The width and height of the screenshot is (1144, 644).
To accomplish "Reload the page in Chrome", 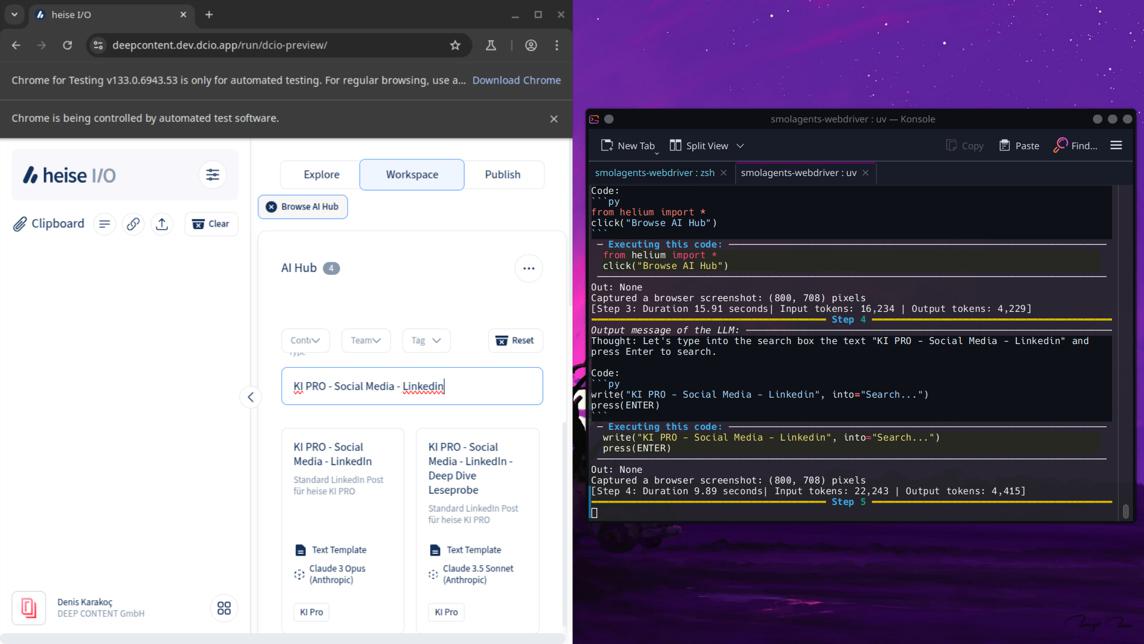I will [x=67, y=45].
